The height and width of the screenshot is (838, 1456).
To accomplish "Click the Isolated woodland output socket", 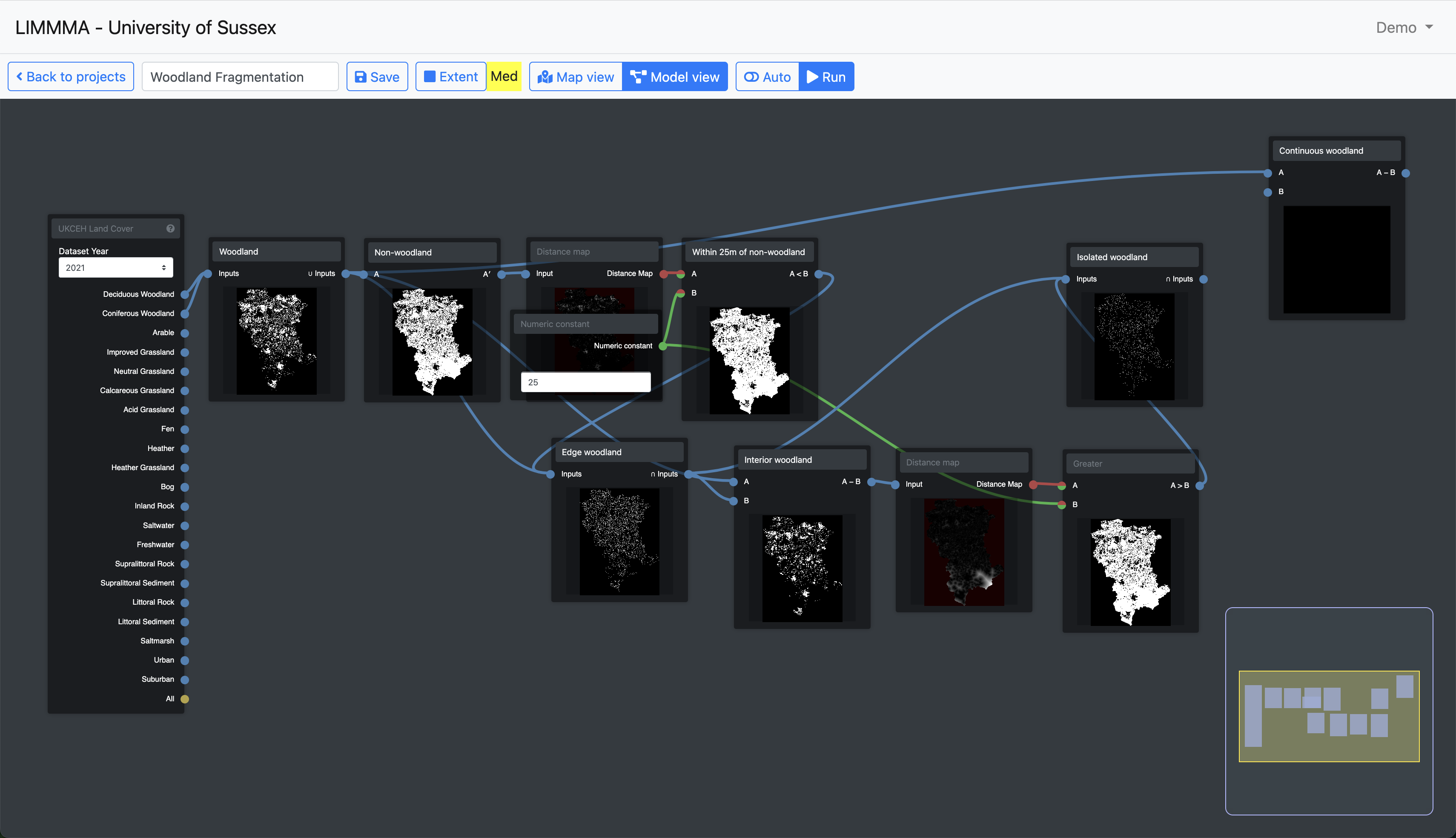I will tap(1204, 279).
